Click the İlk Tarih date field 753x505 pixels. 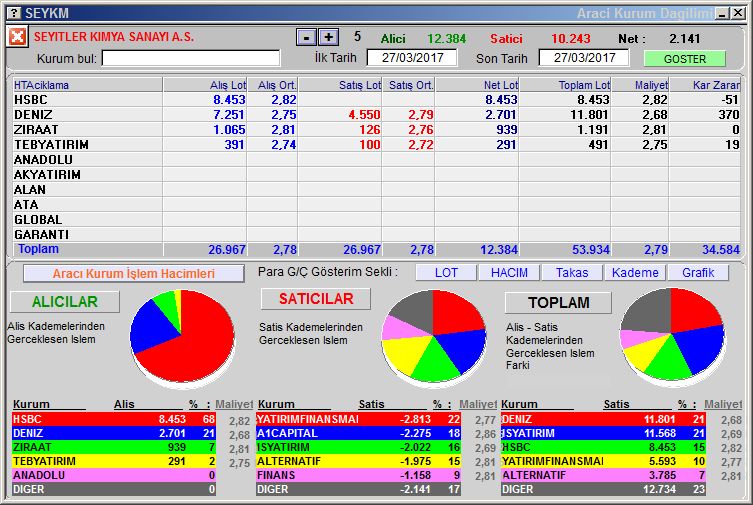click(x=412, y=58)
